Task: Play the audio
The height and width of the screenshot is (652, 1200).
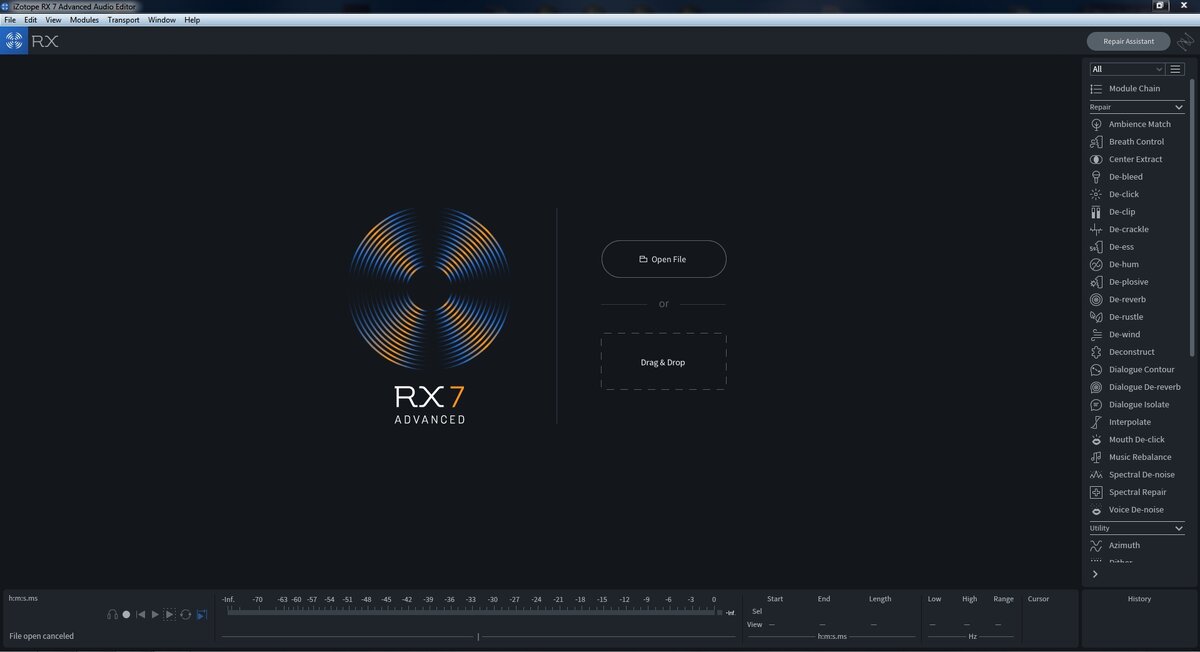Action: click(155, 614)
